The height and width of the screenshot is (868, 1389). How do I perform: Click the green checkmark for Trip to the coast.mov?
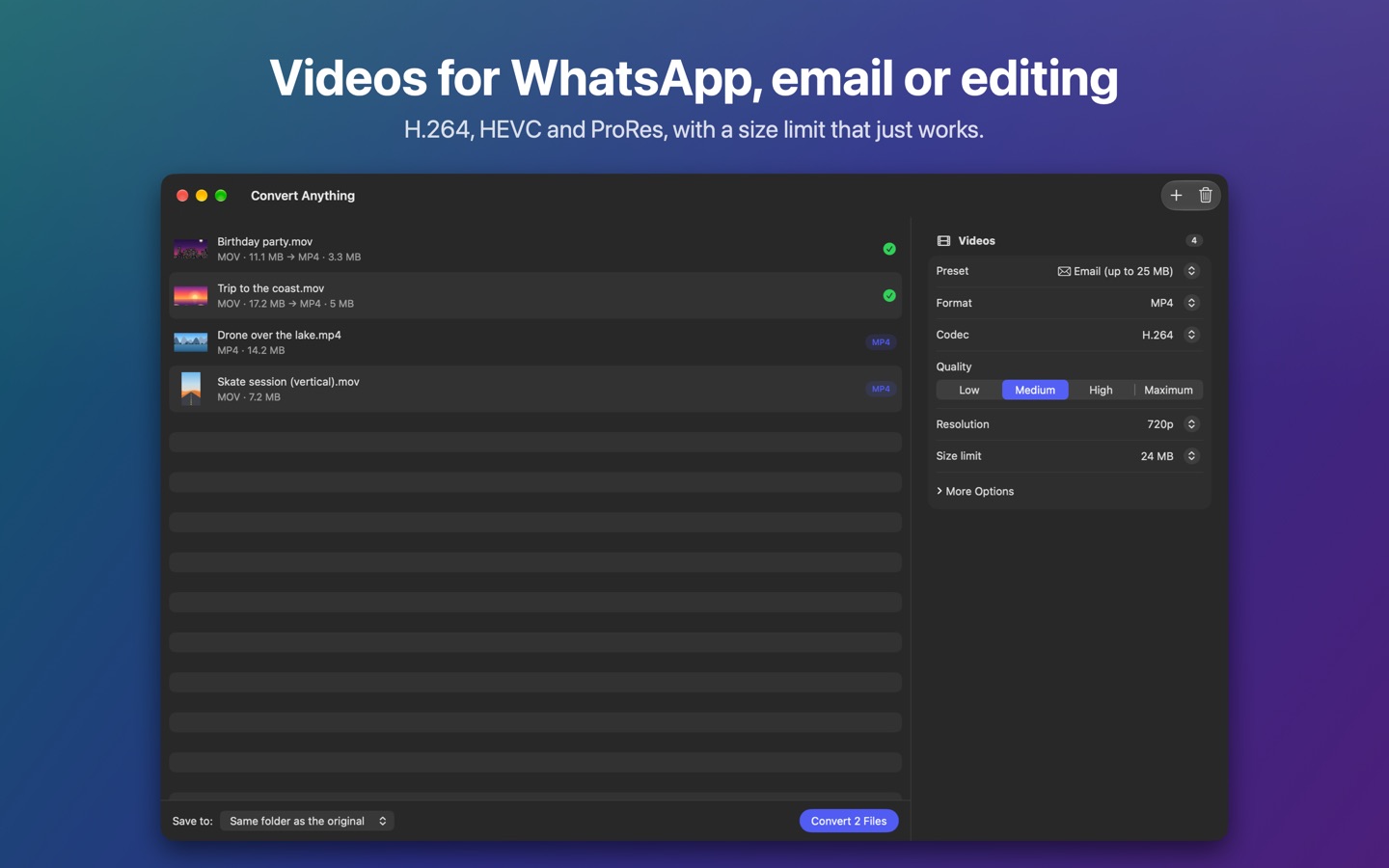pos(889,296)
